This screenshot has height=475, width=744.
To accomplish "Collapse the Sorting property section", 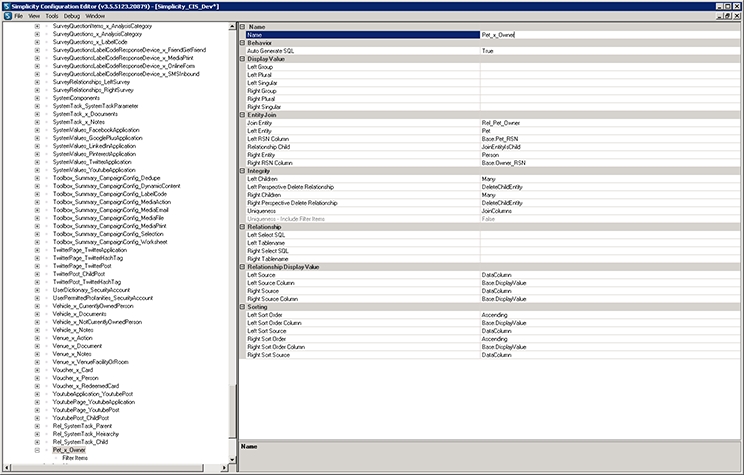I will click(x=242, y=307).
